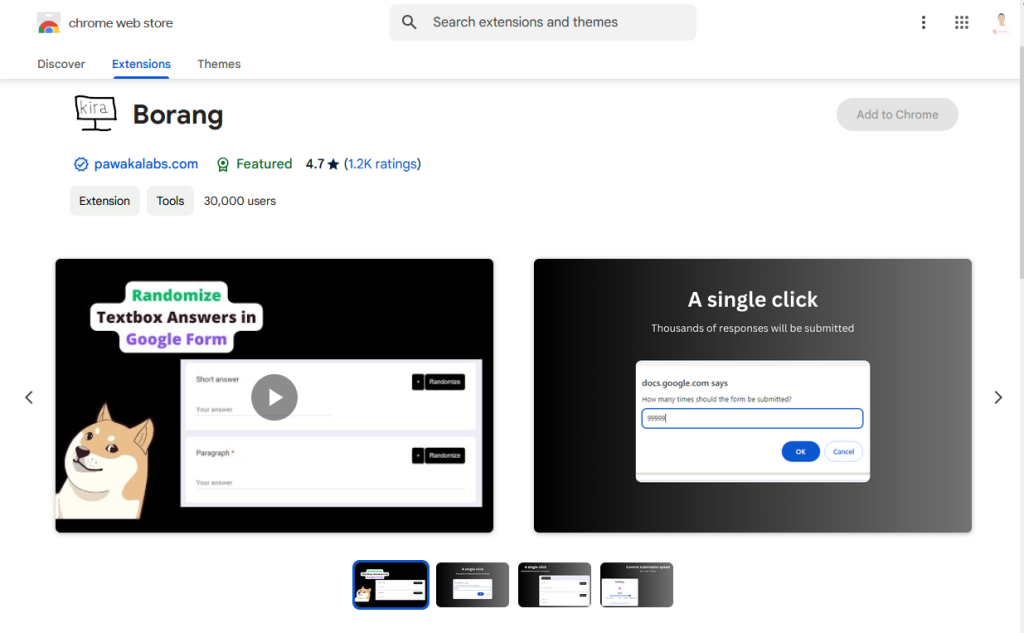1024x633 pixels.
Task: Click the Chrome Web Store logo
Action: pyautogui.click(x=48, y=23)
